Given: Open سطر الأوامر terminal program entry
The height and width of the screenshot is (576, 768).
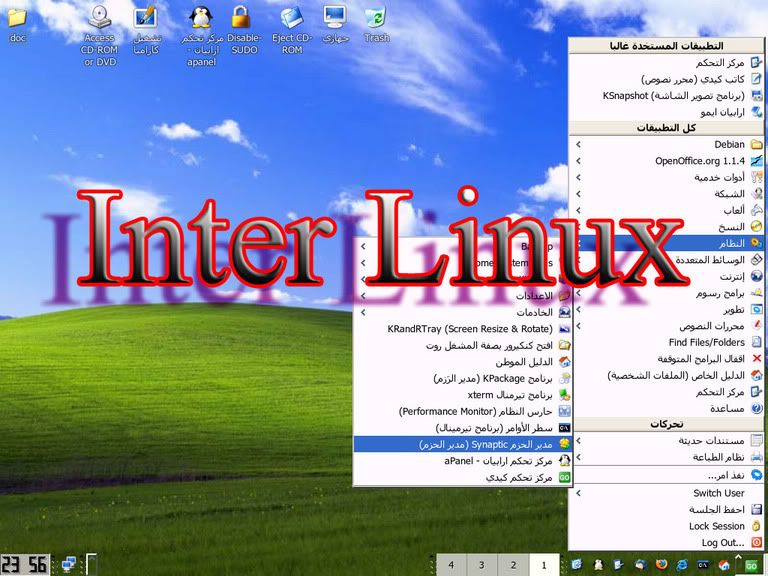Looking at the screenshot, I should coord(463,428).
